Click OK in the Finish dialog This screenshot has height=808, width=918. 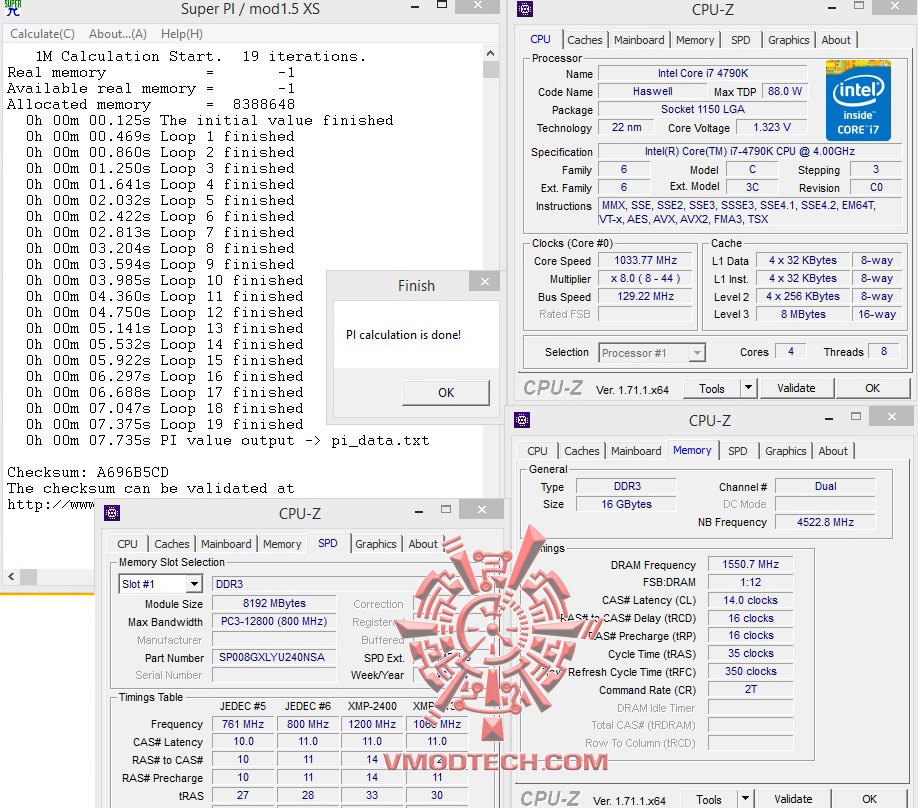446,392
